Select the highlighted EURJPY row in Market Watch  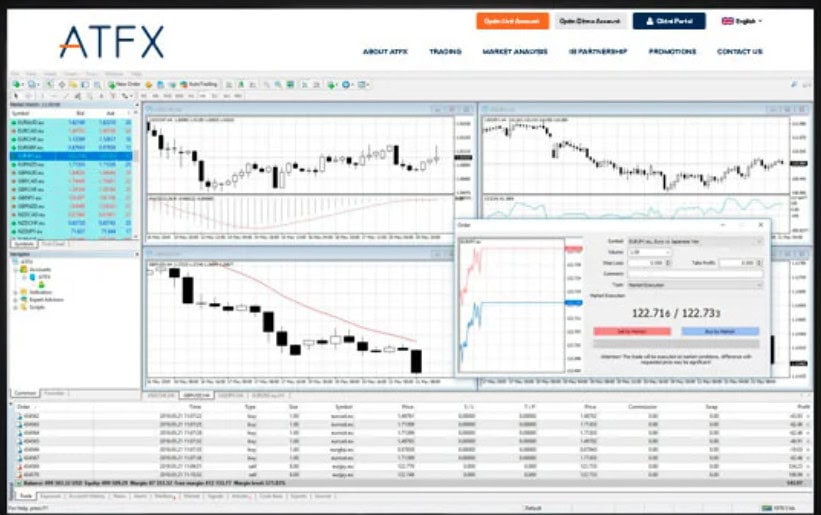pos(71,156)
